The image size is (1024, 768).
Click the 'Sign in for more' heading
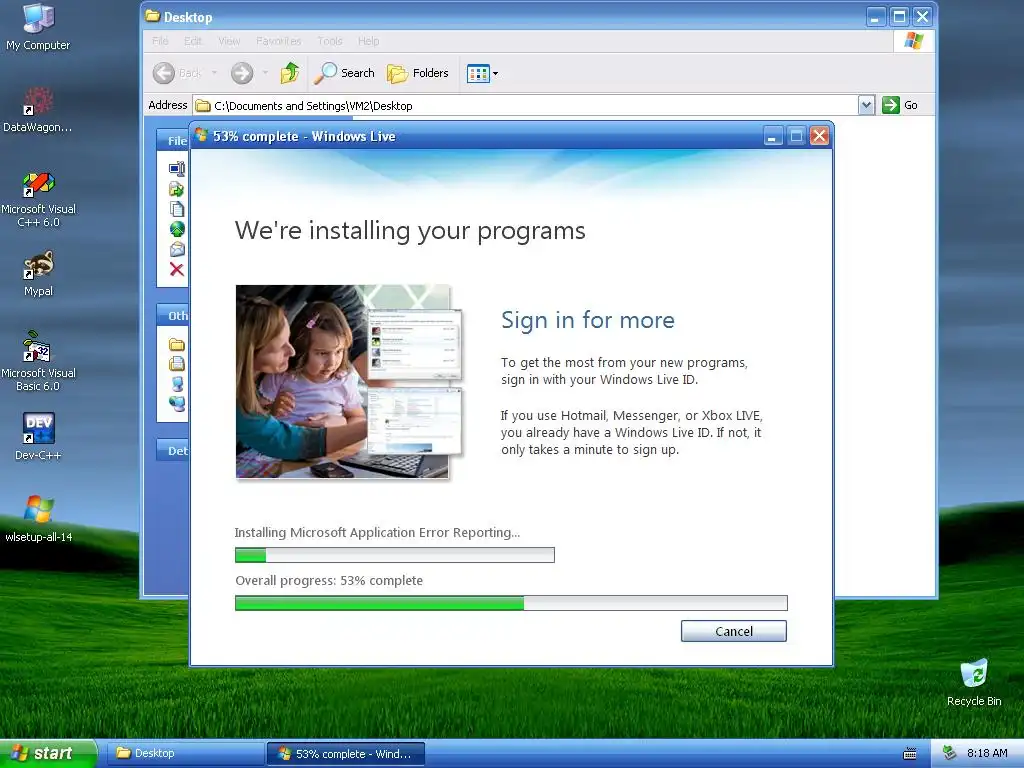pos(588,320)
